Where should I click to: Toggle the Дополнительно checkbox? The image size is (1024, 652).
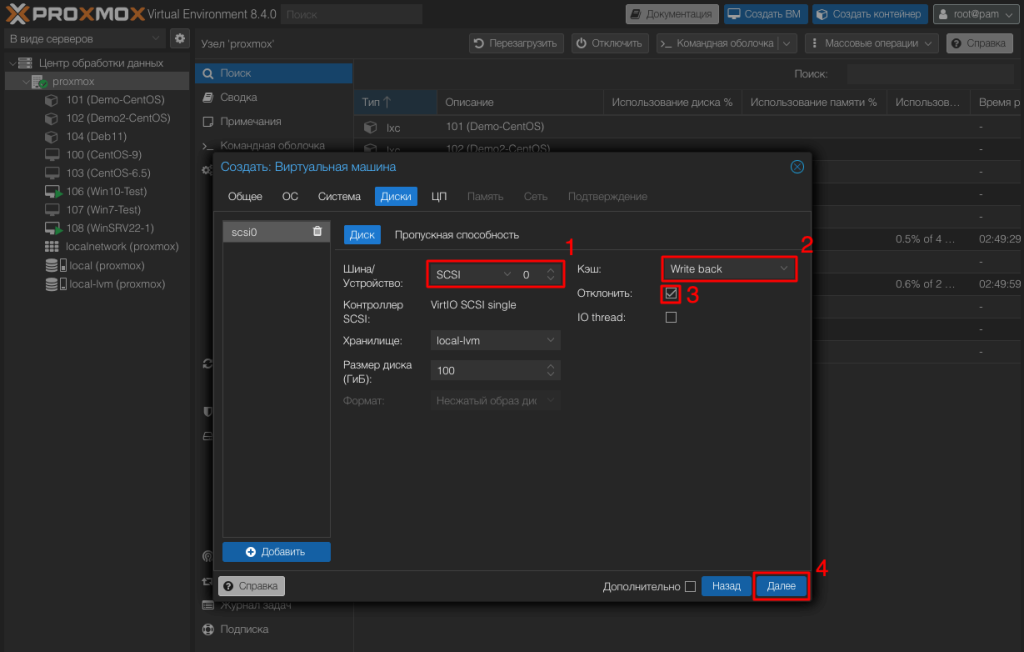690,587
